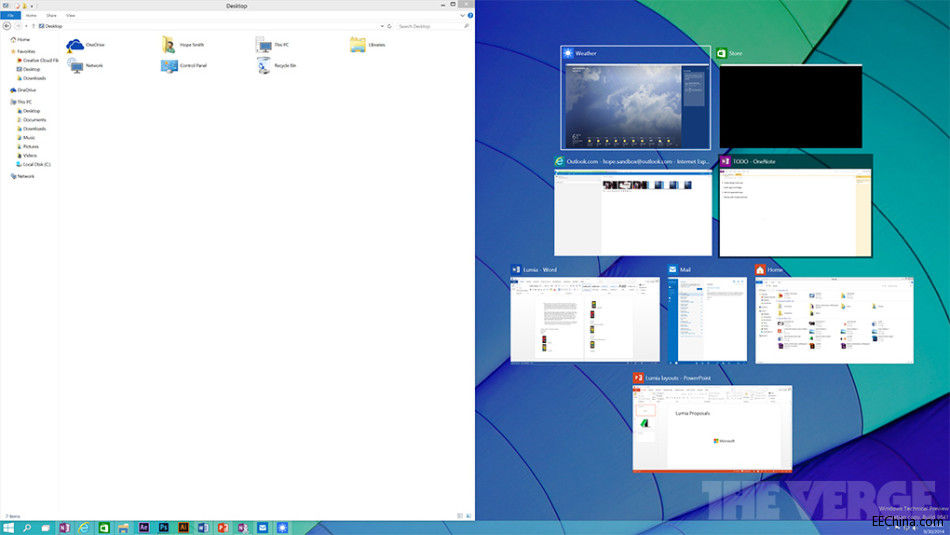Launch Photoshop from the taskbar
This screenshot has height=535, width=950.
[x=164, y=528]
